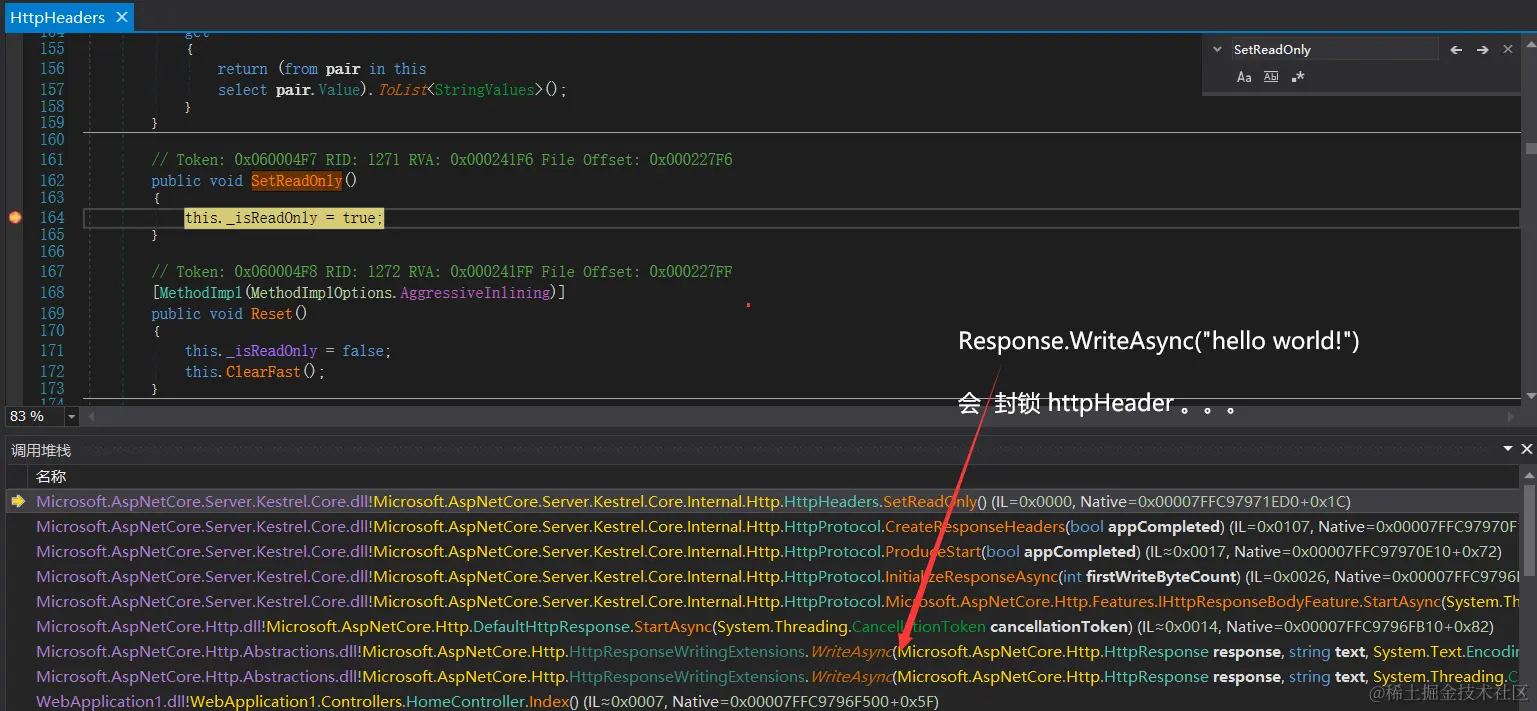Click the Token 0x060004F7 comment line
1537x711 pixels.
coord(442,159)
